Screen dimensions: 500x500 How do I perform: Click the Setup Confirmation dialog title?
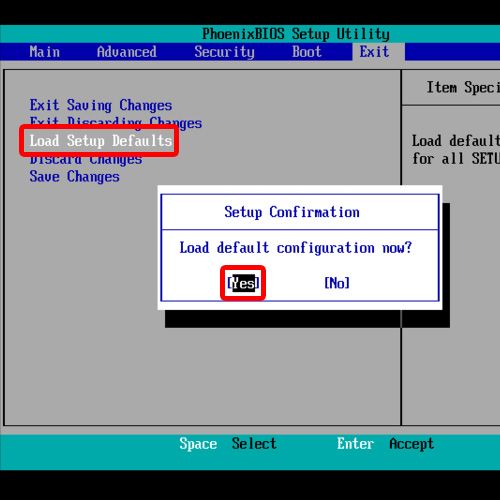(292, 212)
